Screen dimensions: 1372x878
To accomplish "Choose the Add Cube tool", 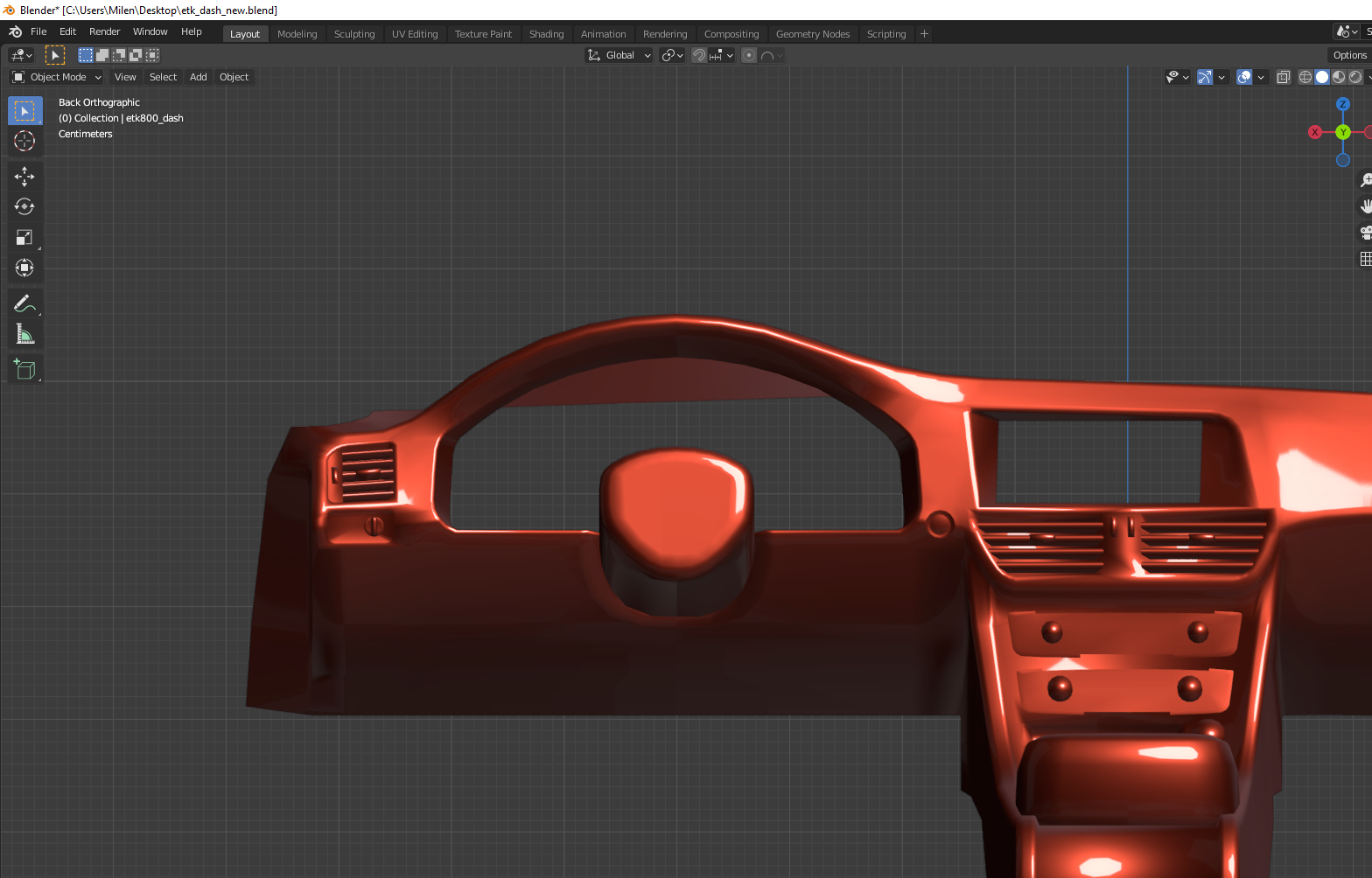I will tap(24, 369).
